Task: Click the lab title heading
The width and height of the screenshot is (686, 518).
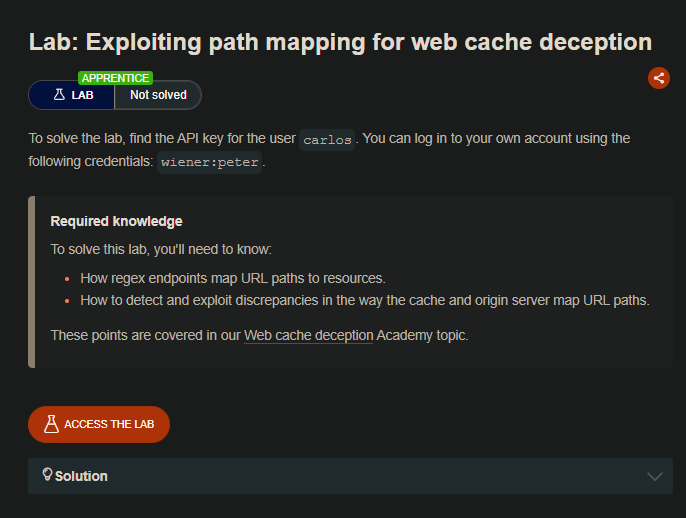Action: (x=340, y=42)
